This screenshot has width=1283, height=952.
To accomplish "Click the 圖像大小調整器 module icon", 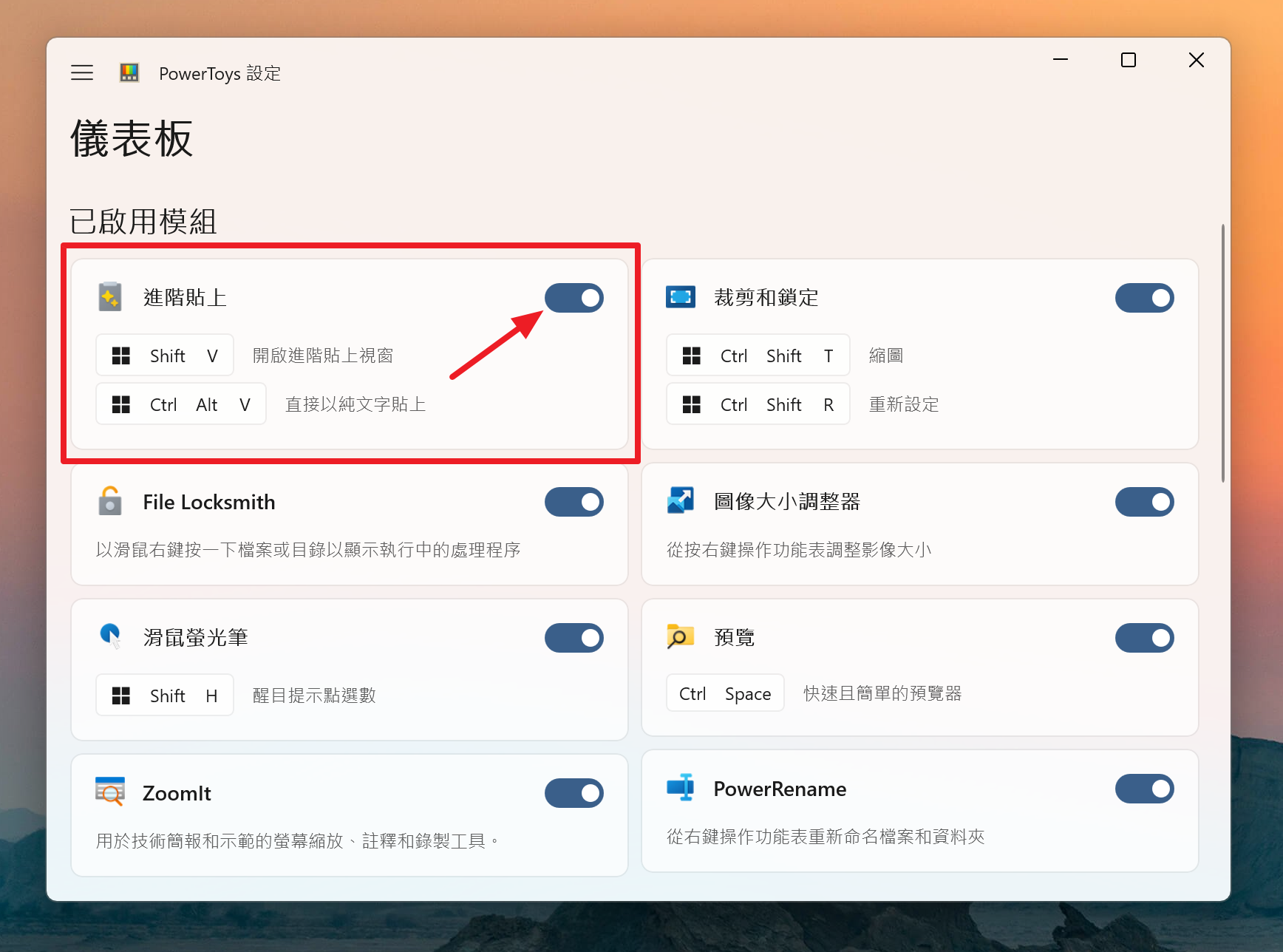I will pos(680,500).
